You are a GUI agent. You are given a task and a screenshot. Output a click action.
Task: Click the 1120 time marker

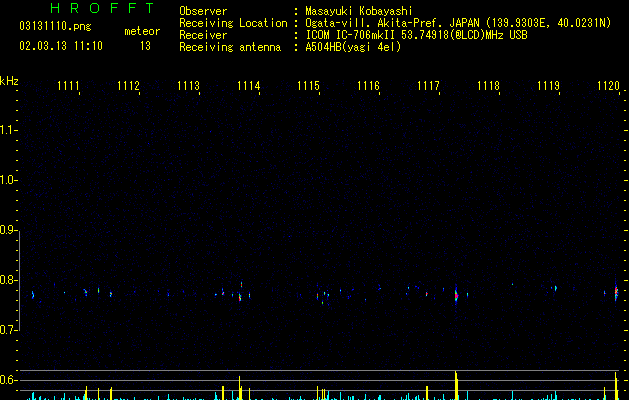pyautogui.click(x=609, y=86)
